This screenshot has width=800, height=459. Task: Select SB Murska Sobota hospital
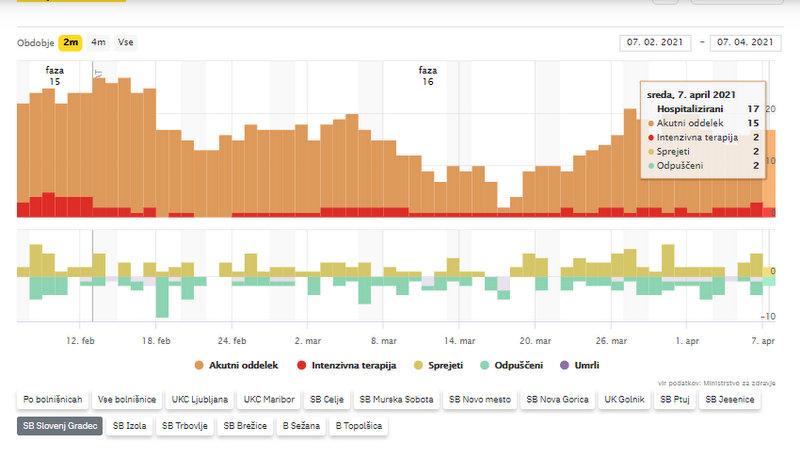(396, 400)
